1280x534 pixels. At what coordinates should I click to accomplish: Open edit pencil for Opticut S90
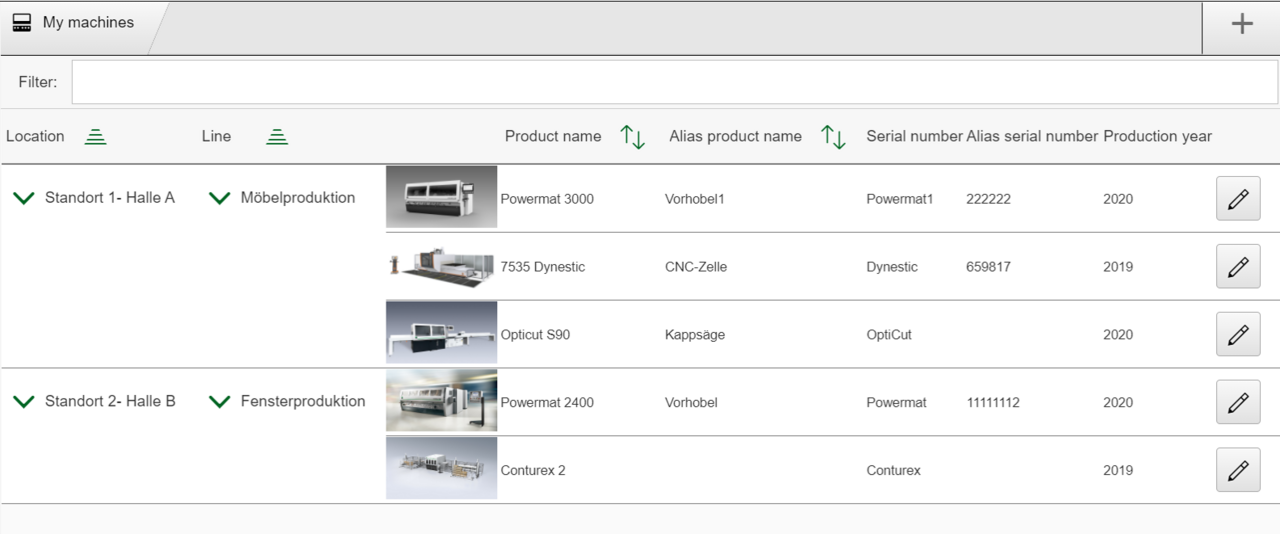(x=1237, y=335)
